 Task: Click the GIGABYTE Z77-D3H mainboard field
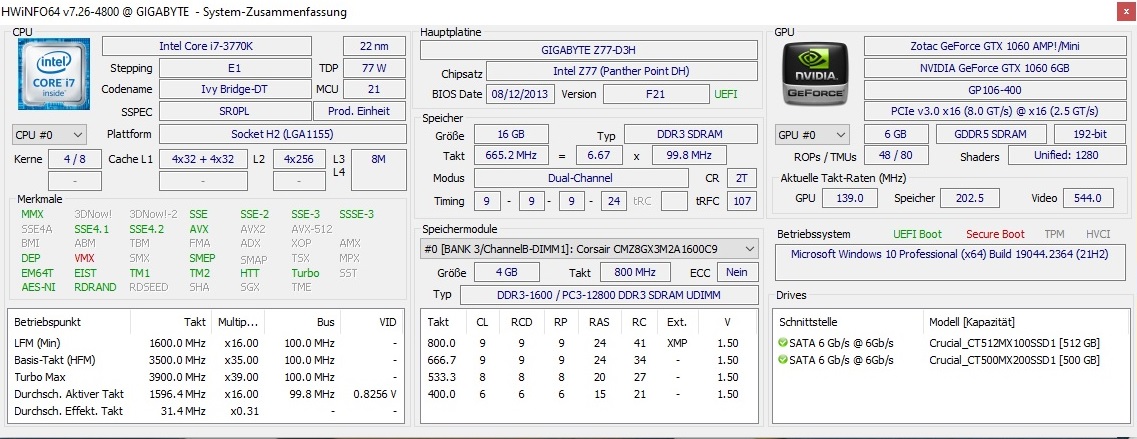tap(589, 50)
